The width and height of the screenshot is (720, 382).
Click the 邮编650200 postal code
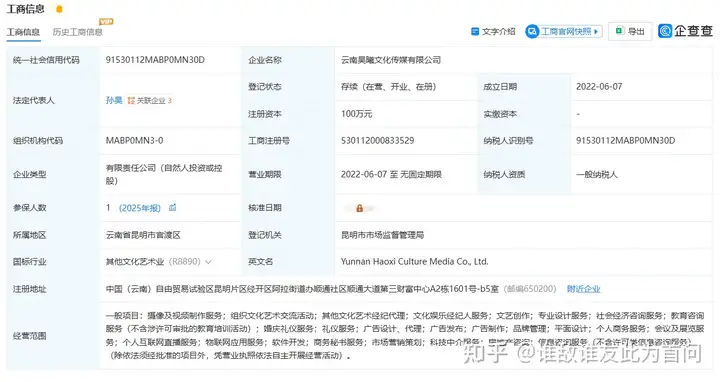click(x=530, y=289)
